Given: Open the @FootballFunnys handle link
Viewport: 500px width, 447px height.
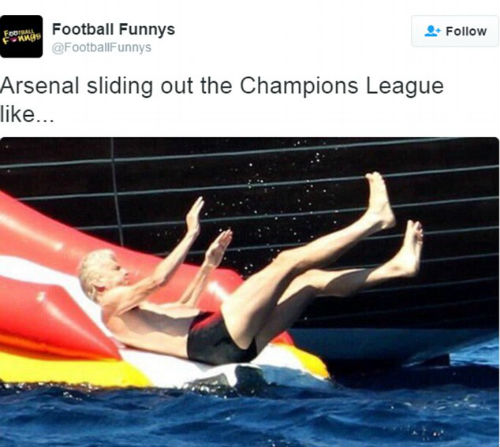Looking at the screenshot, I should pyautogui.click(x=101, y=47).
